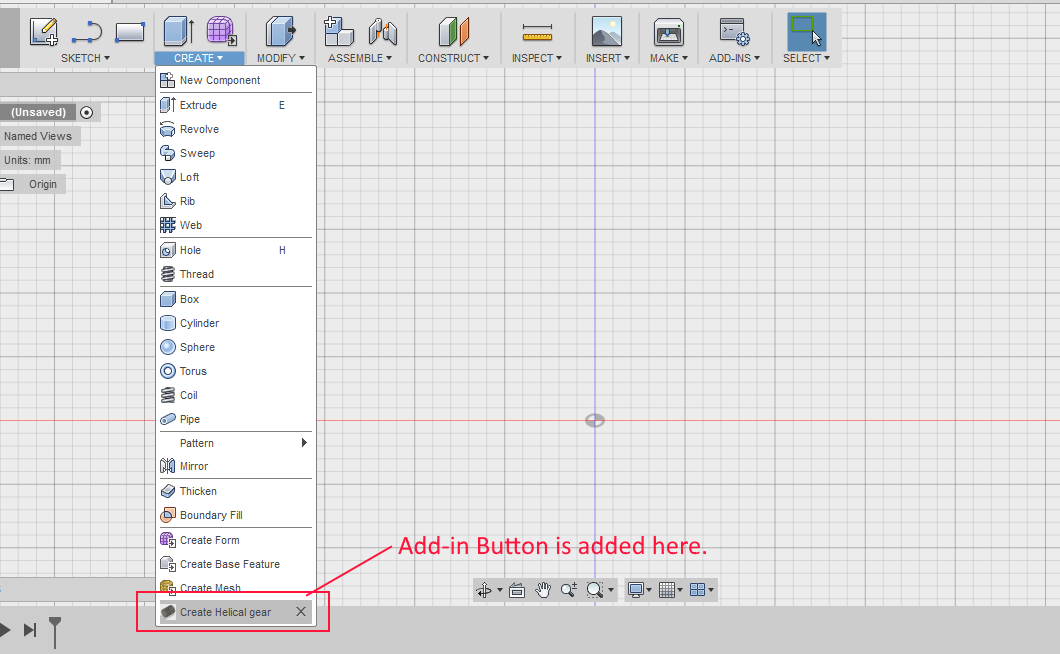Choose Coil from Create menu
This screenshot has width=1060, height=654.
click(x=236, y=396)
